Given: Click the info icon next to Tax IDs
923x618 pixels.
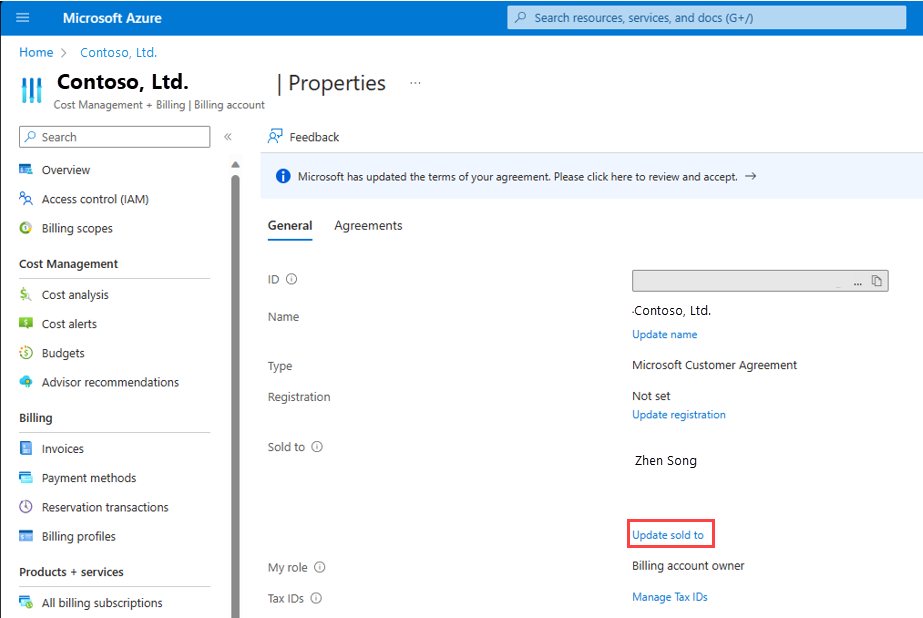Looking at the screenshot, I should coord(316,598).
